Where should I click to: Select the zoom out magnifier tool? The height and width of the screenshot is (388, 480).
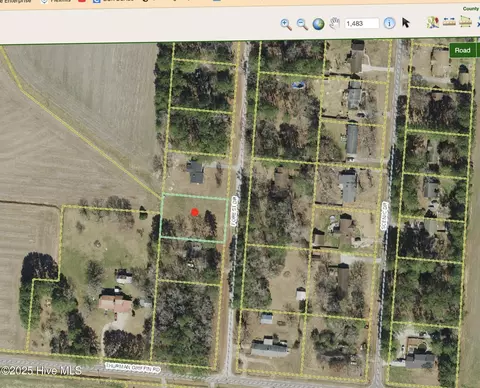point(302,24)
